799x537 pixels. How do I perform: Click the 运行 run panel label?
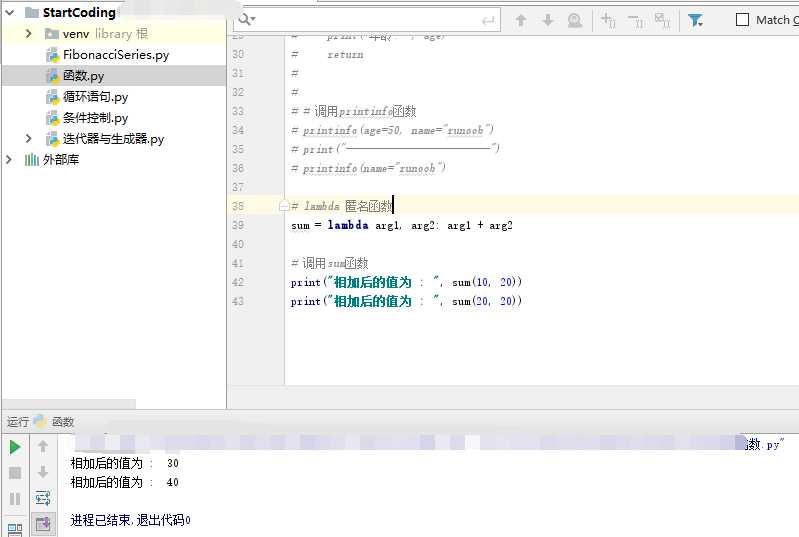coord(18,422)
